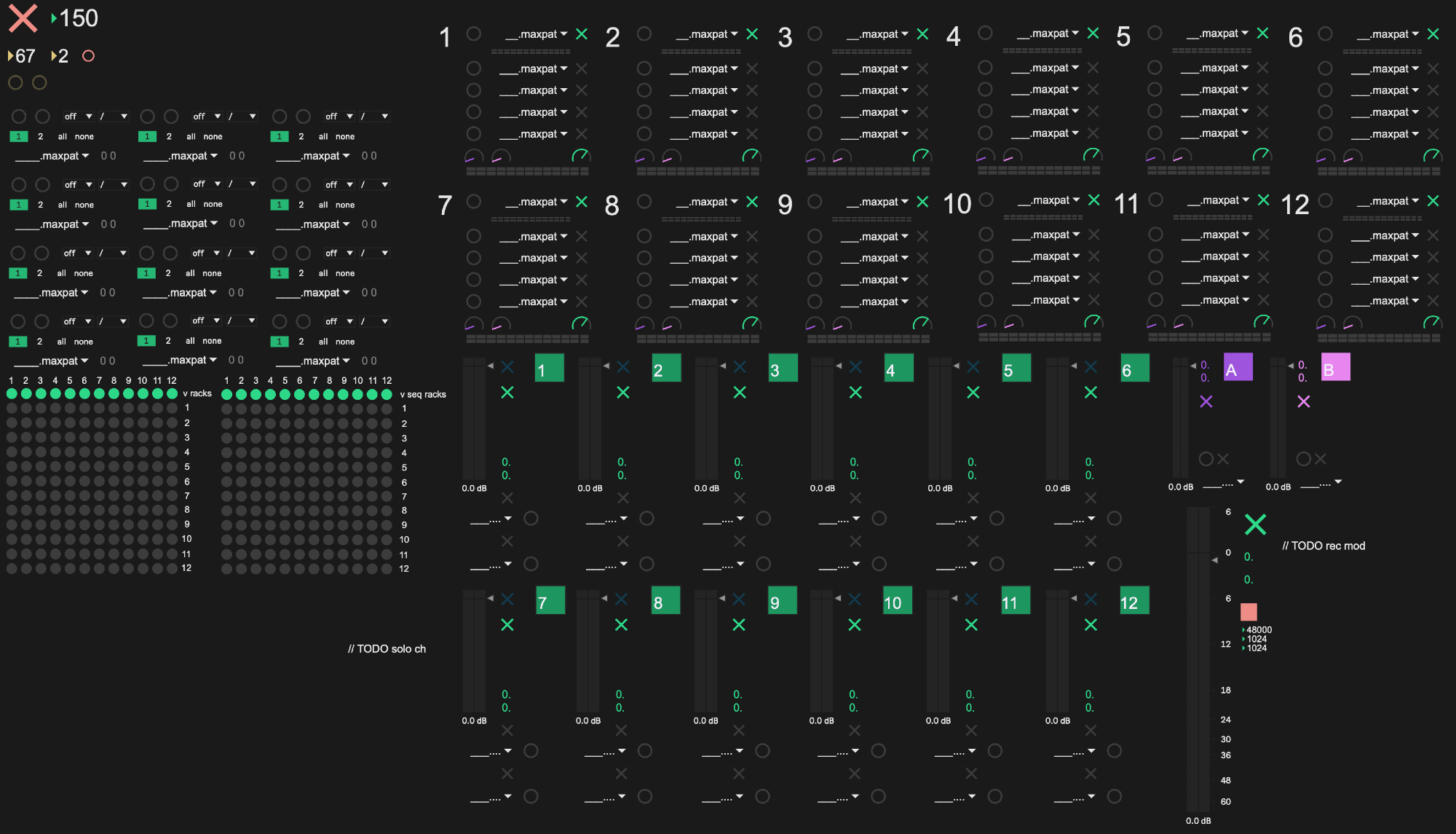Click the green X toggle beside rack 1 header
1456x834 pixels.
tap(582, 34)
